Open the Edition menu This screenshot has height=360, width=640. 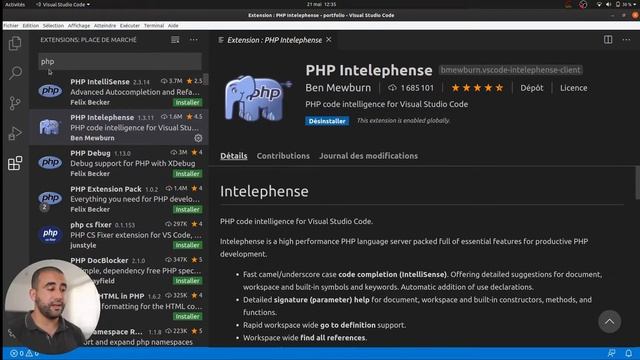(31, 25)
